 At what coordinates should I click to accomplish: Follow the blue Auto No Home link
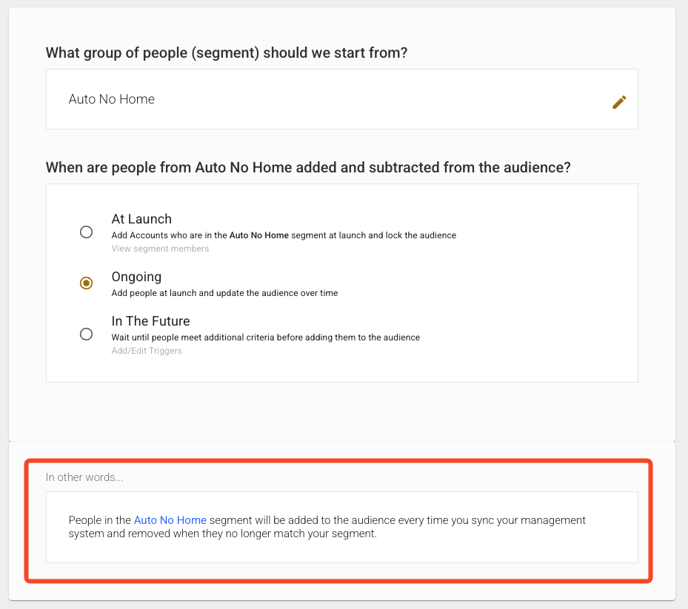point(170,520)
